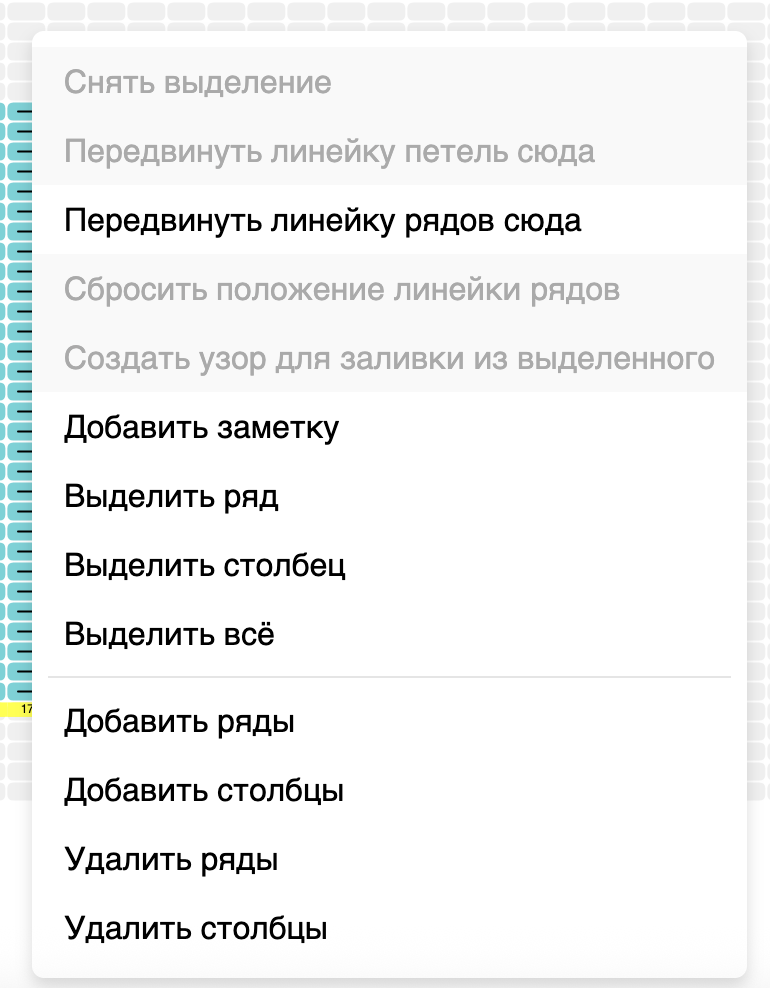Choose "Выделить всё" to select everything
This screenshot has width=770, height=988.
(x=168, y=634)
